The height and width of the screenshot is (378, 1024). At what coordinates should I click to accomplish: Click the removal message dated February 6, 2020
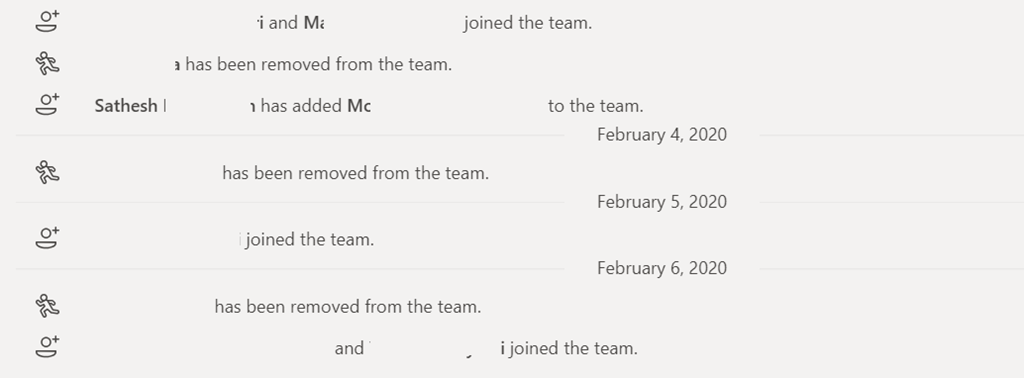347,306
